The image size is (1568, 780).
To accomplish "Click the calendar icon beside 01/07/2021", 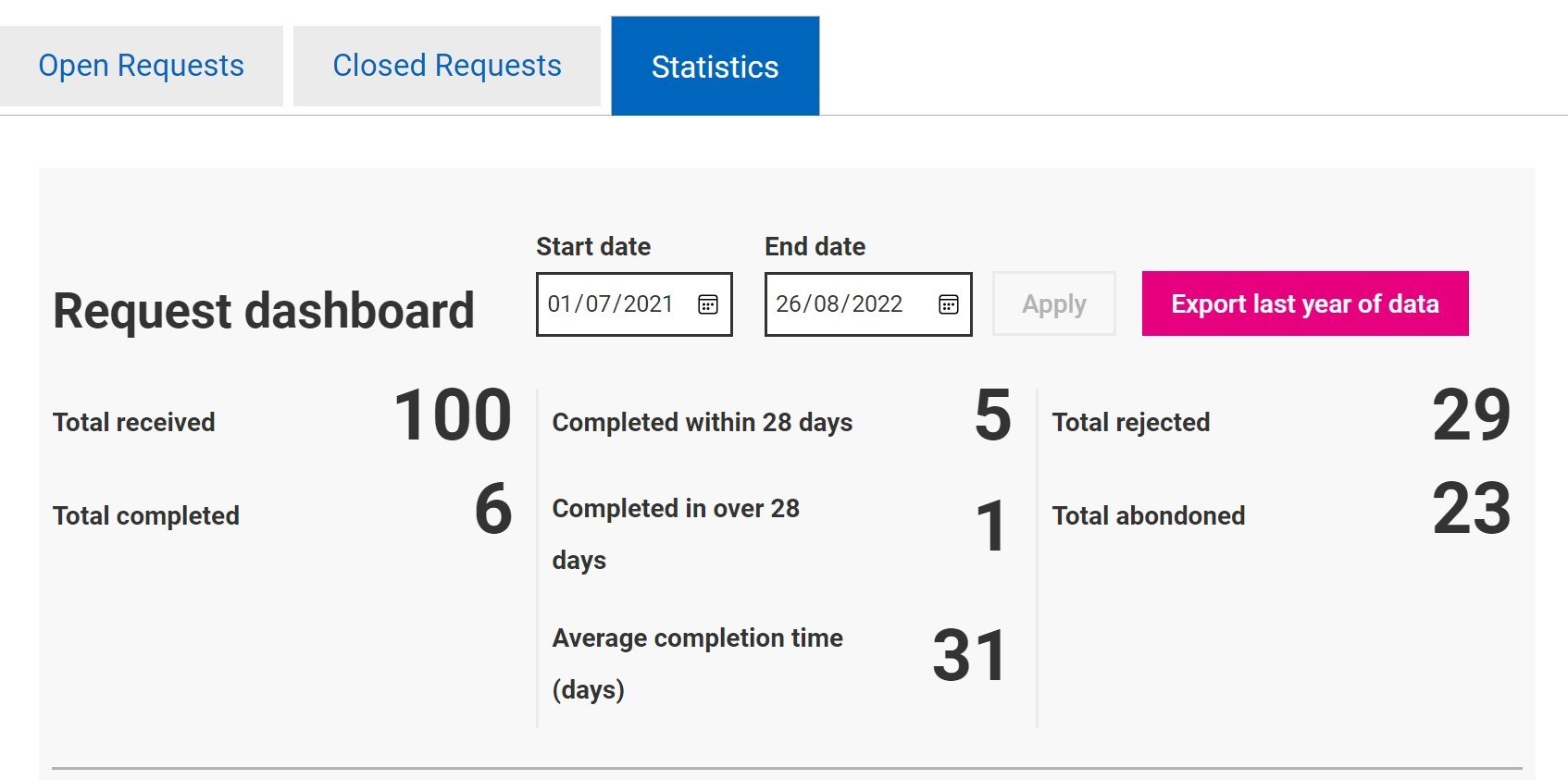I will tap(707, 304).
